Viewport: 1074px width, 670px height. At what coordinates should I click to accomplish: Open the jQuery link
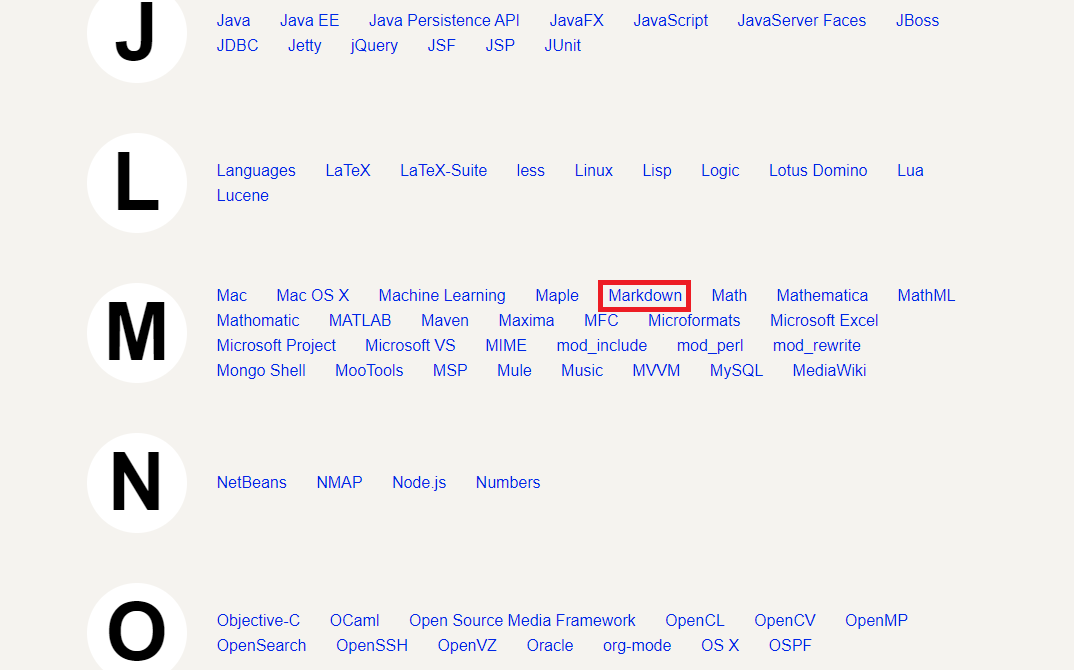(374, 45)
